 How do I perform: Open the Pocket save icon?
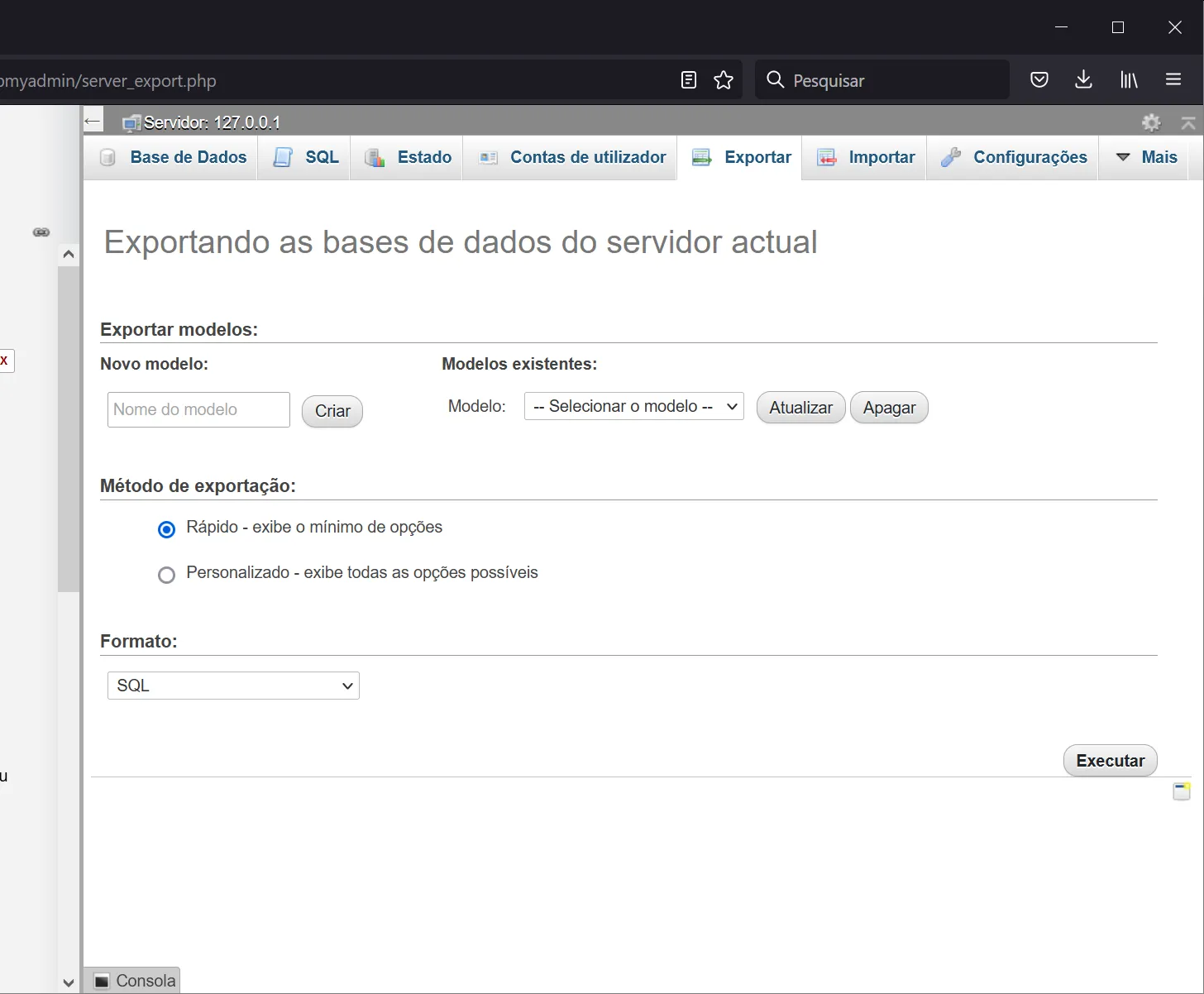click(1039, 79)
